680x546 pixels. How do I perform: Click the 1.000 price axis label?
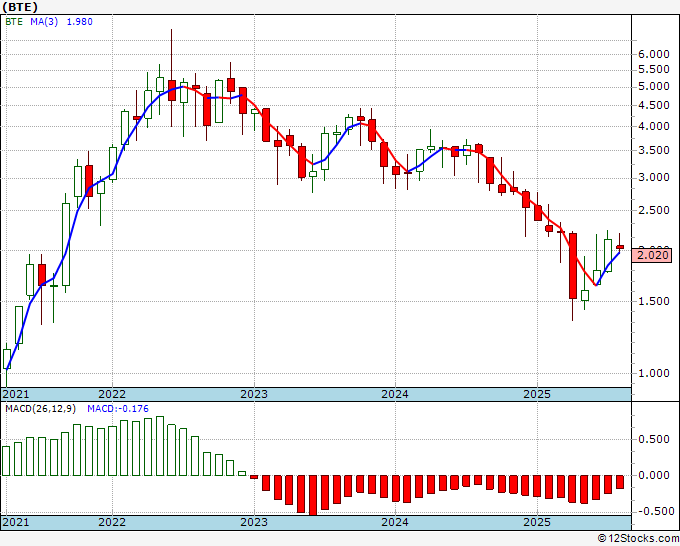pos(654,373)
